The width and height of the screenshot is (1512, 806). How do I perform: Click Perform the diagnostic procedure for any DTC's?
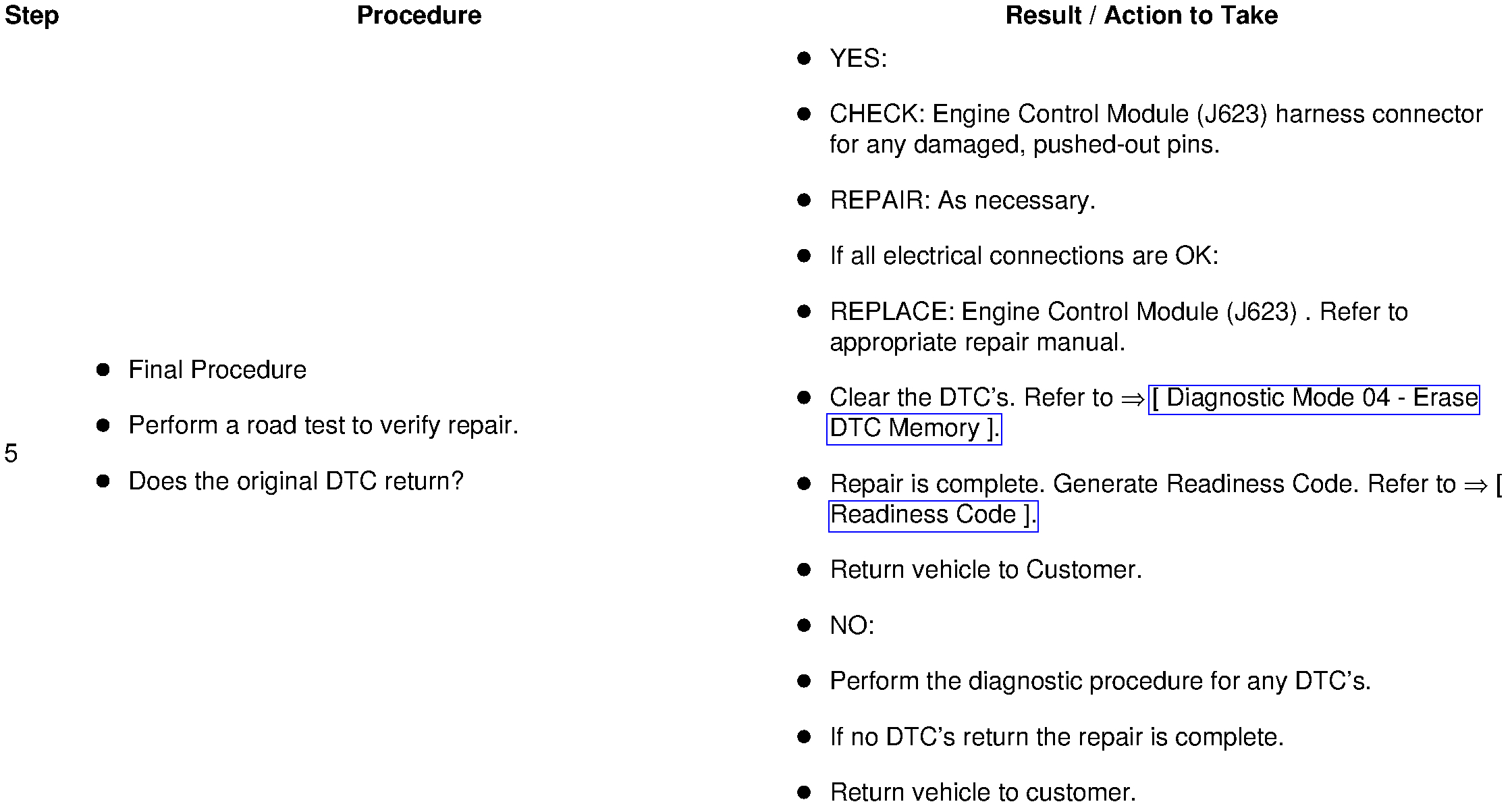tap(1100, 681)
